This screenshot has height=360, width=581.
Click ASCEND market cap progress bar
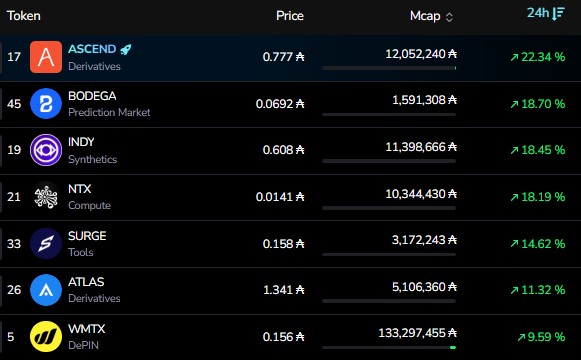pos(389,68)
